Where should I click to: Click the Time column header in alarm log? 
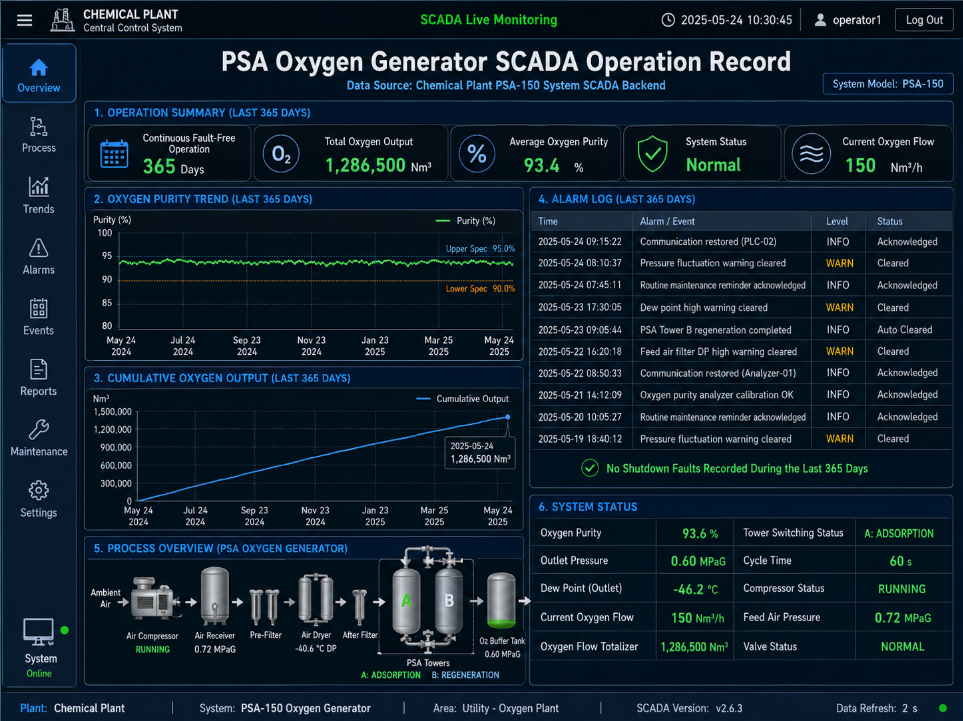(x=548, y=221)
